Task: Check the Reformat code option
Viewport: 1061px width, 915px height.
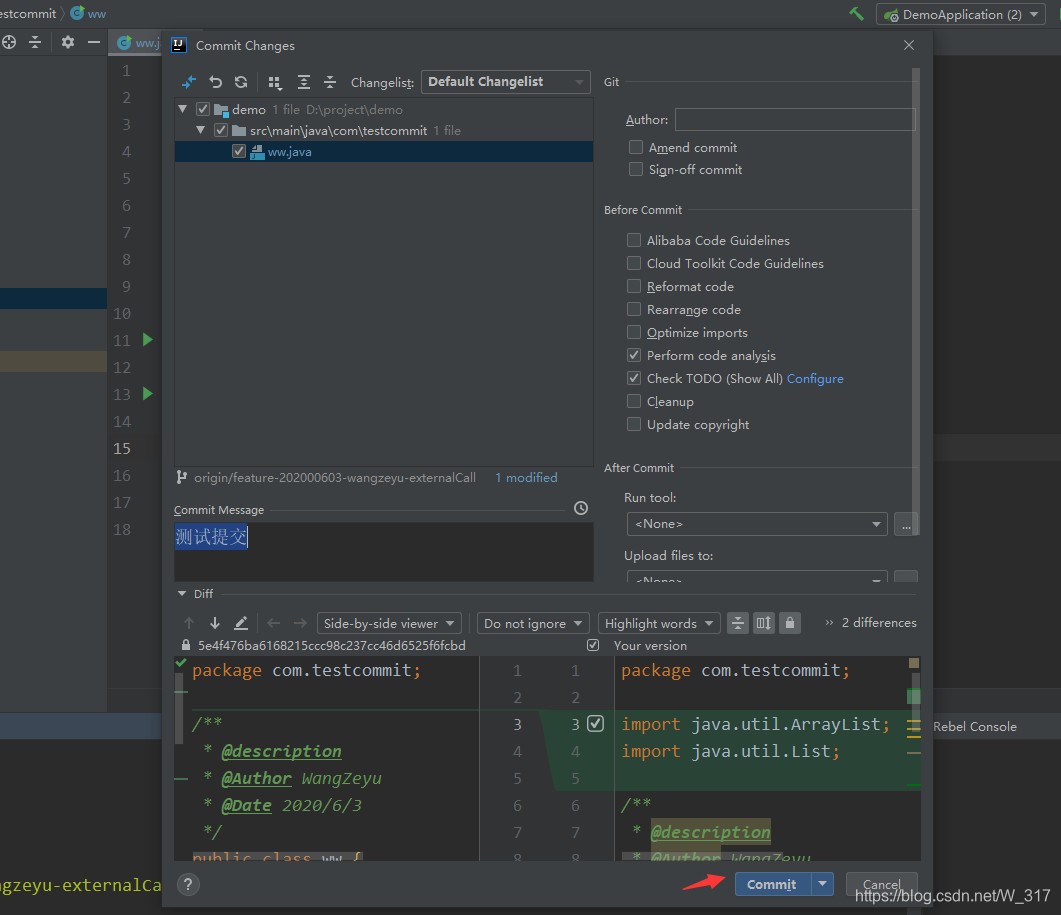Action: point(634,286)
